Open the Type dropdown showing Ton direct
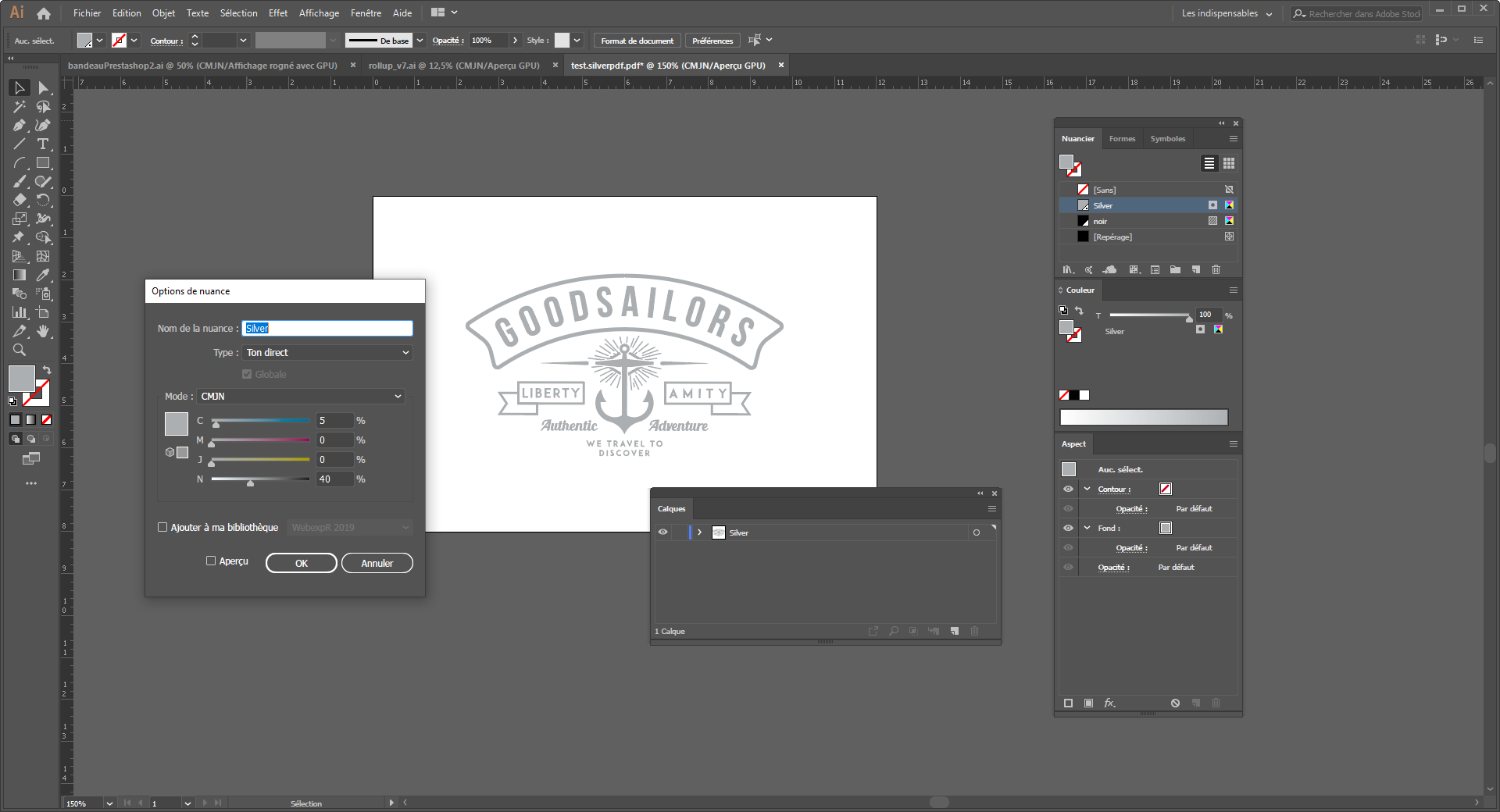 pos(327,353)
